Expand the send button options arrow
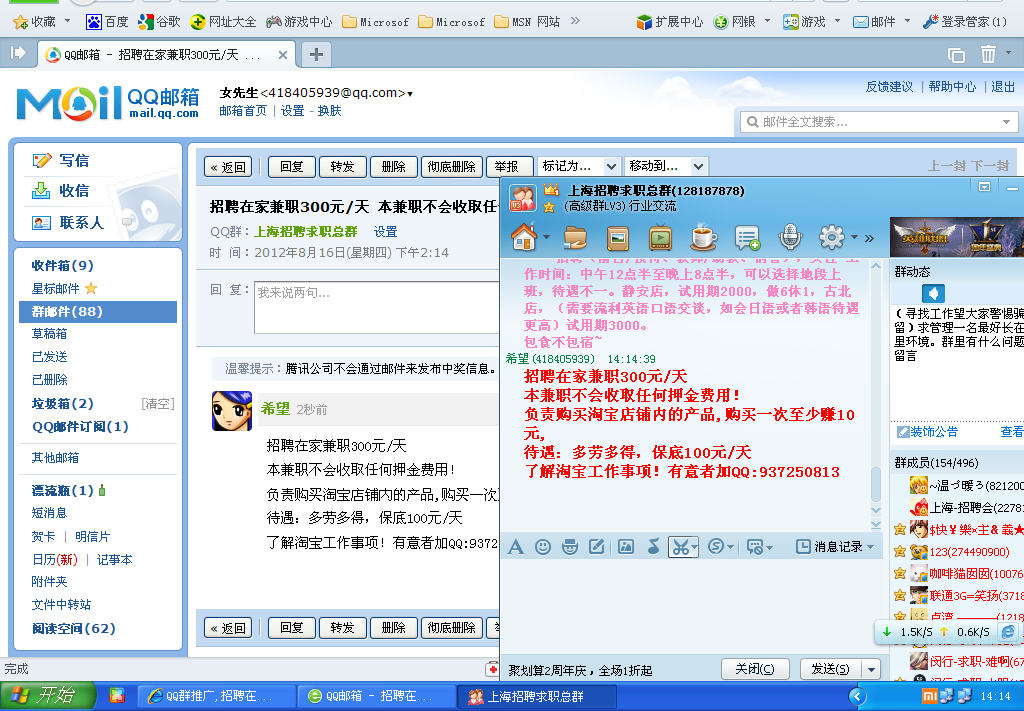This screenshot has width=1024, height=711. pos(871,669)
